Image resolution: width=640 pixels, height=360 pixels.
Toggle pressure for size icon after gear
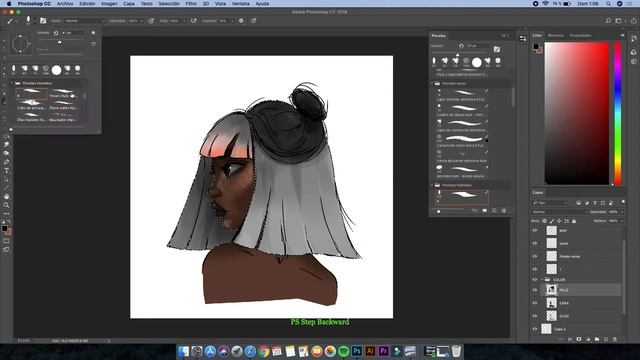pyautogui.click(x=253, y=20)
